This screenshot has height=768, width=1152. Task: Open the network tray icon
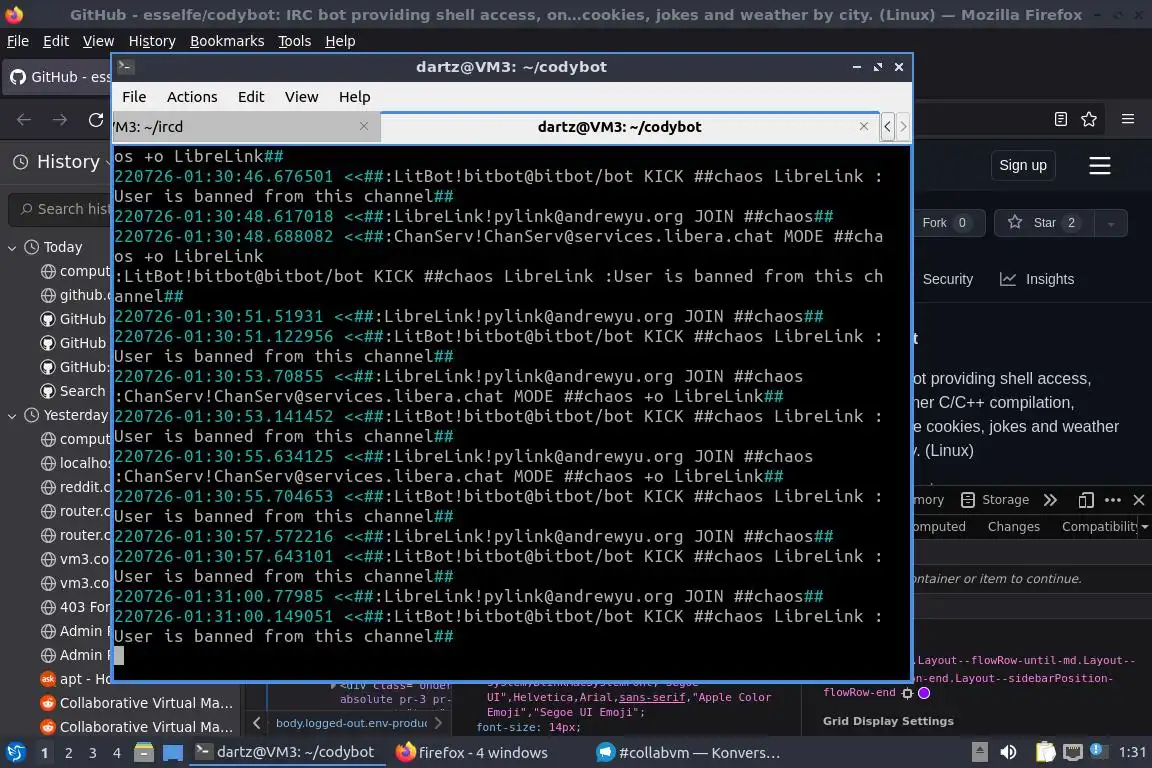coord(1073,752)
